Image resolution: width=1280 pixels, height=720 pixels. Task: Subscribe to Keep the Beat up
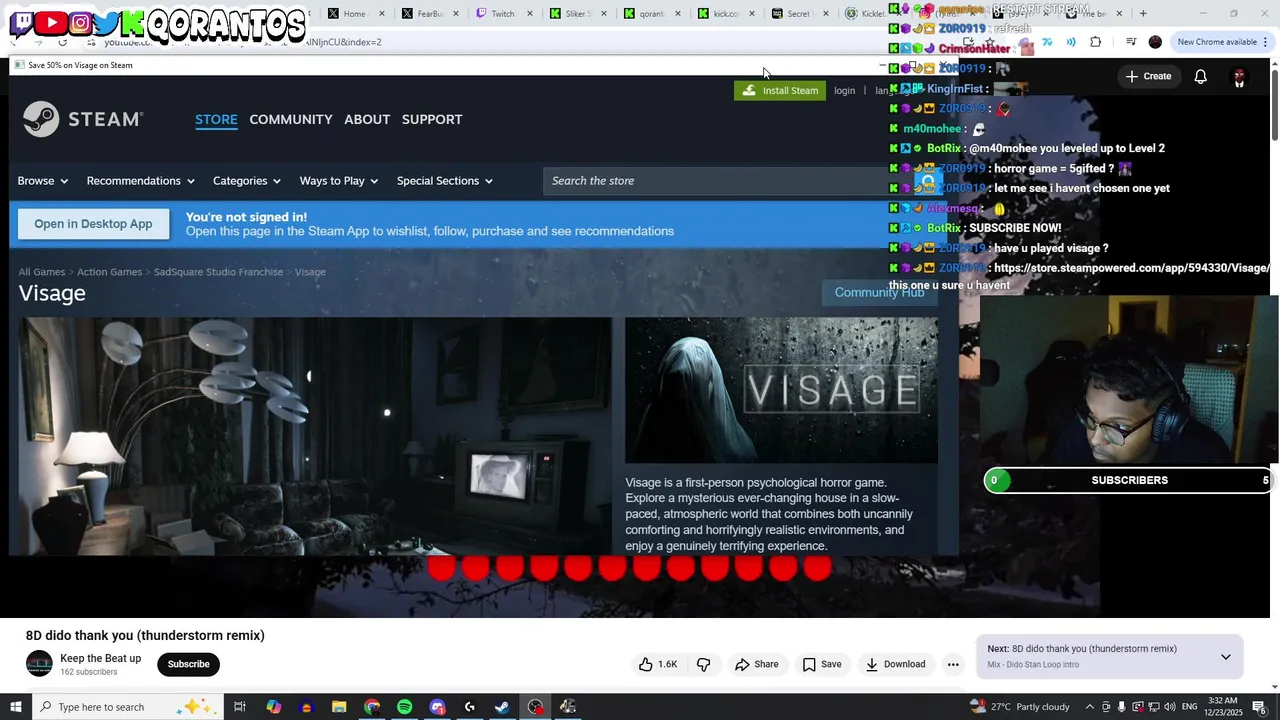click(x=188, y=664)
